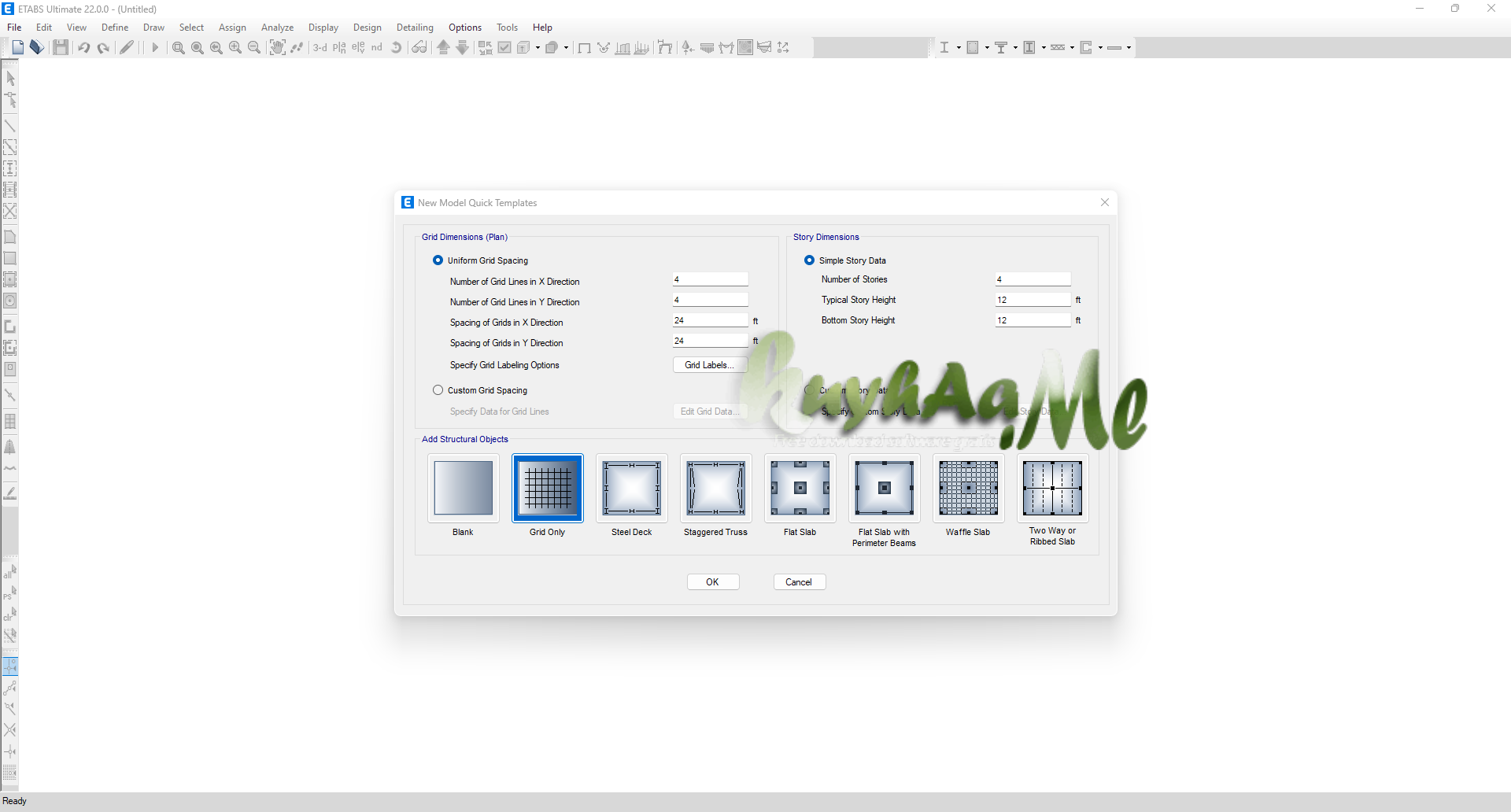
Task: Click the New Model toolbar icon
Action: coord(17,47)
